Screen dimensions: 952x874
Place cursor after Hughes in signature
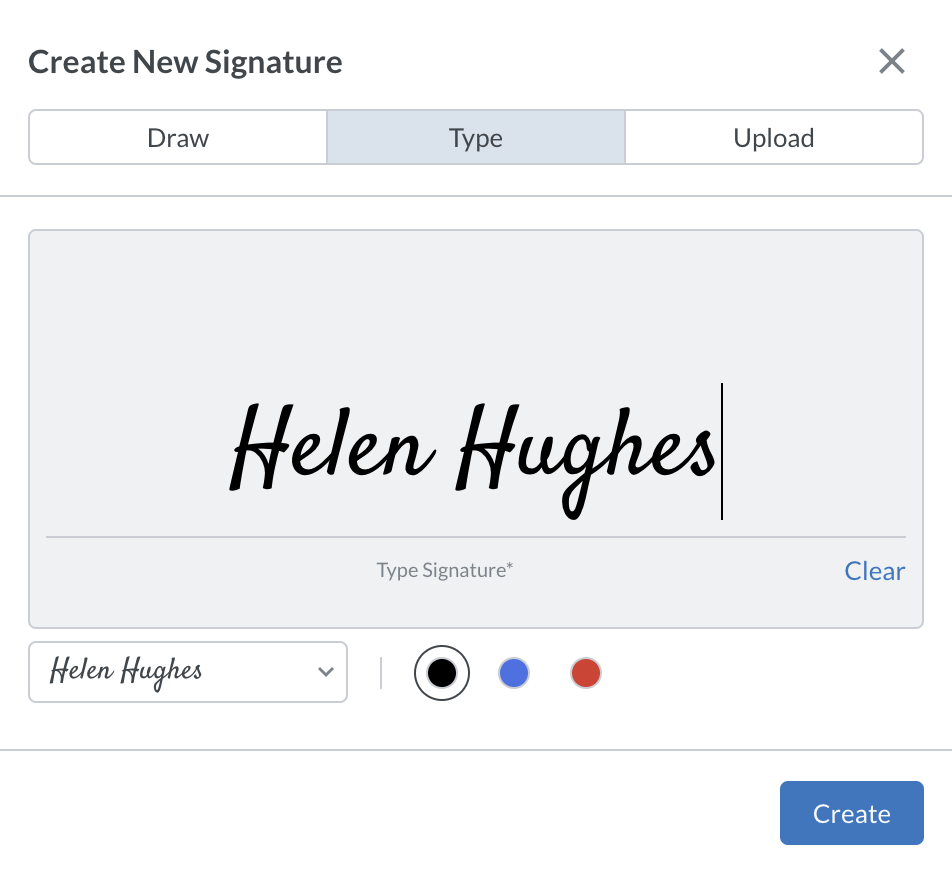[722, 450]
